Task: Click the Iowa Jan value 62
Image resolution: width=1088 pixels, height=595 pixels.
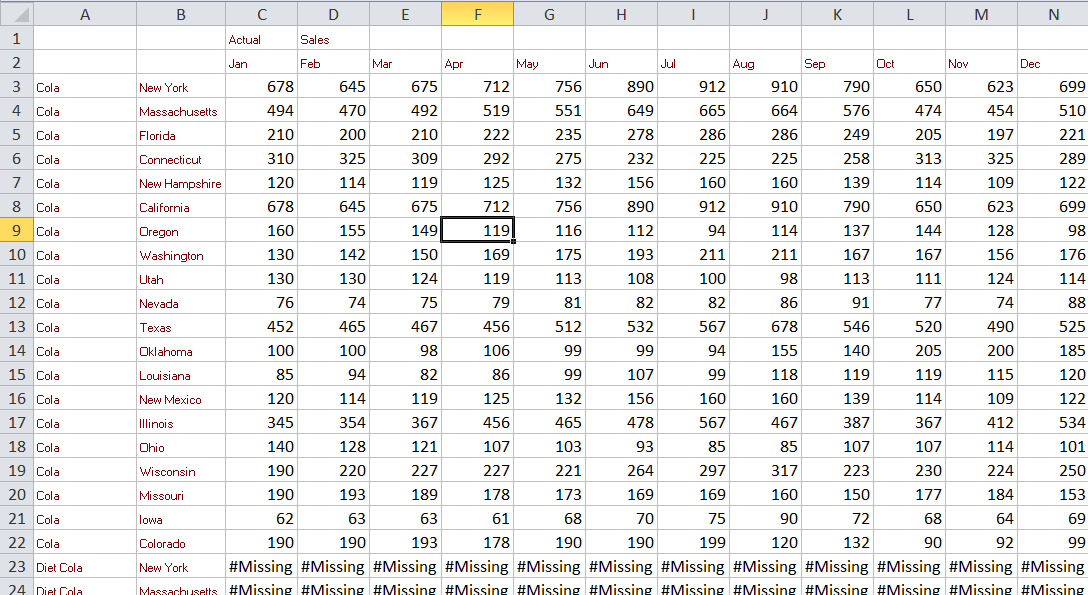Action: 262,519
